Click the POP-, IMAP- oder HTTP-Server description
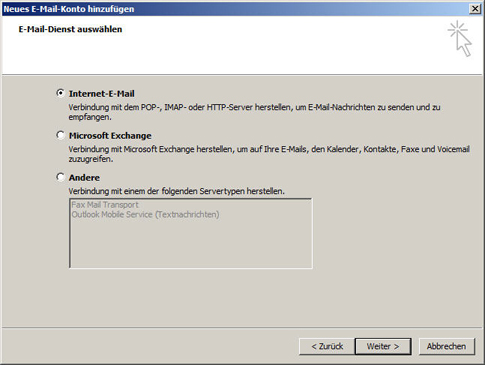Screen dimensions: 485x365 pyautogui.click(x=254, y=112)
